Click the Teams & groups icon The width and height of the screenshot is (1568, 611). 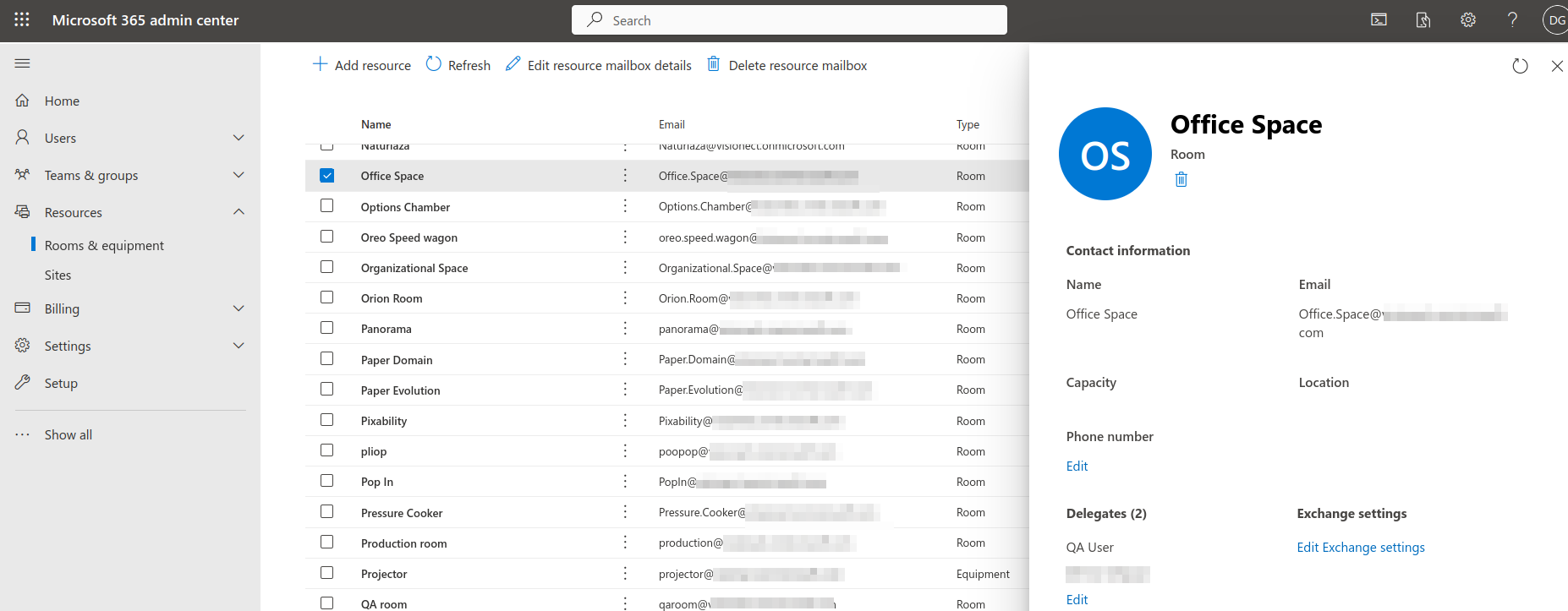[23, 174]
